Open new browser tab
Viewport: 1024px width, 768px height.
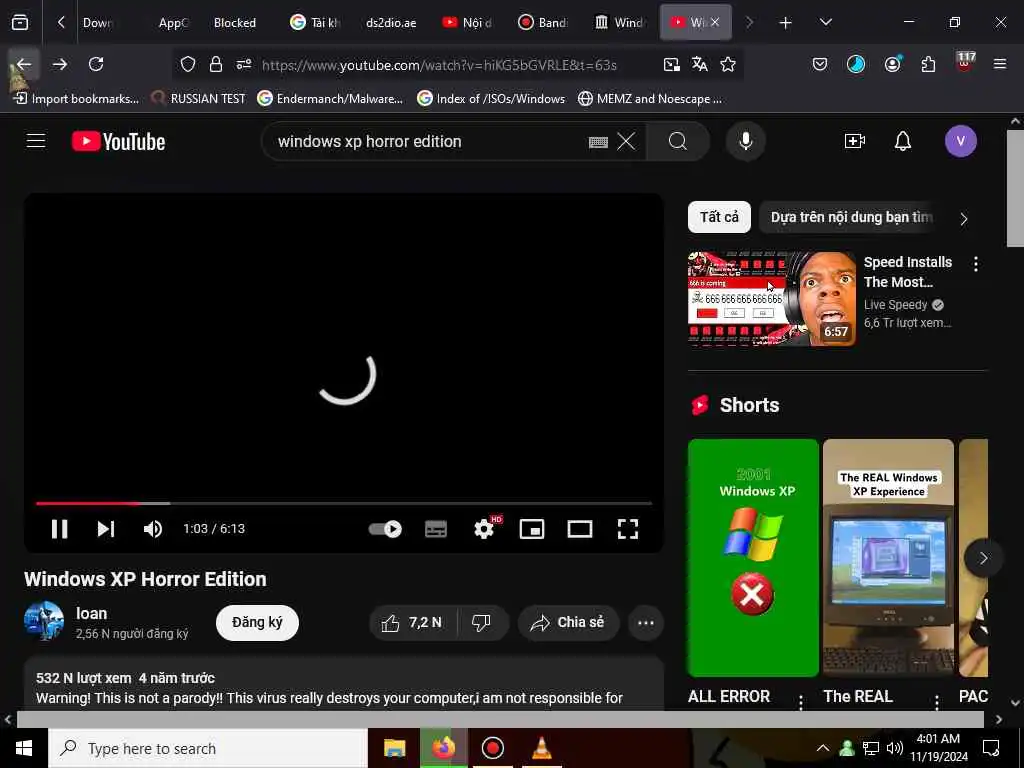click(x=786, y=23)
